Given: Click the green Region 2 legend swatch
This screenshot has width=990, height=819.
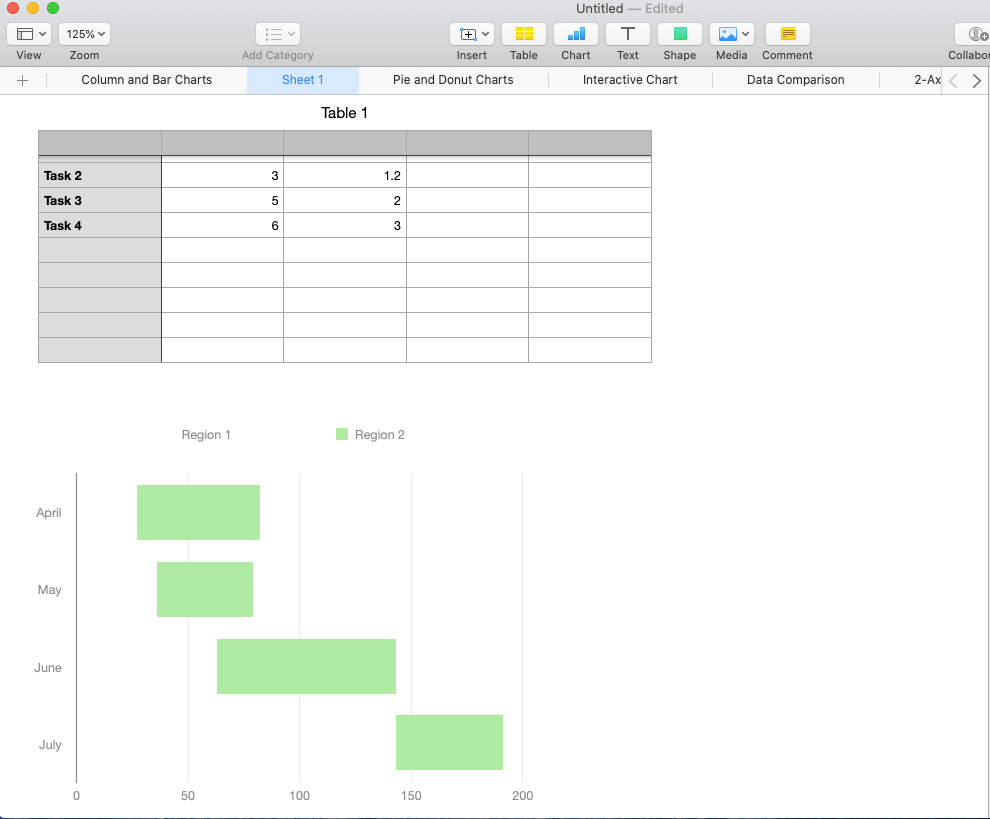Looking at the screenshot, I should click(343, 434).
